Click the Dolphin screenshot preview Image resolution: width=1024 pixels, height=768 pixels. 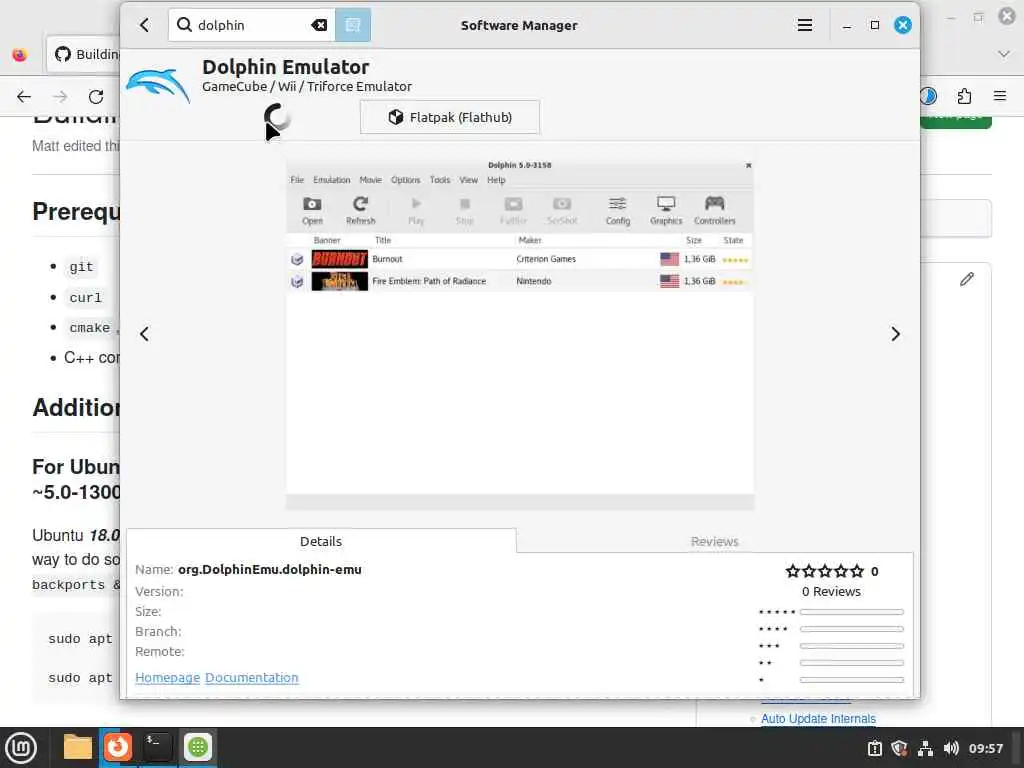(x=520, y=333)
